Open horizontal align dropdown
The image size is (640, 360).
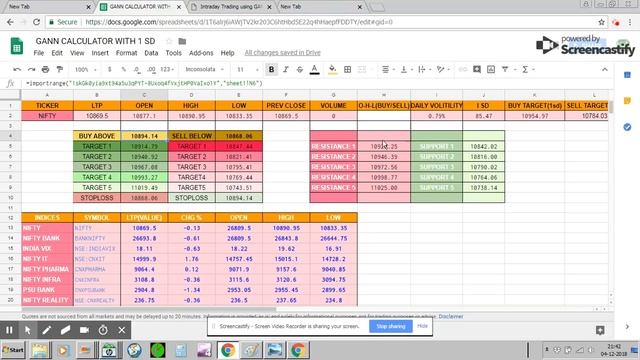(x=388, y=70)
